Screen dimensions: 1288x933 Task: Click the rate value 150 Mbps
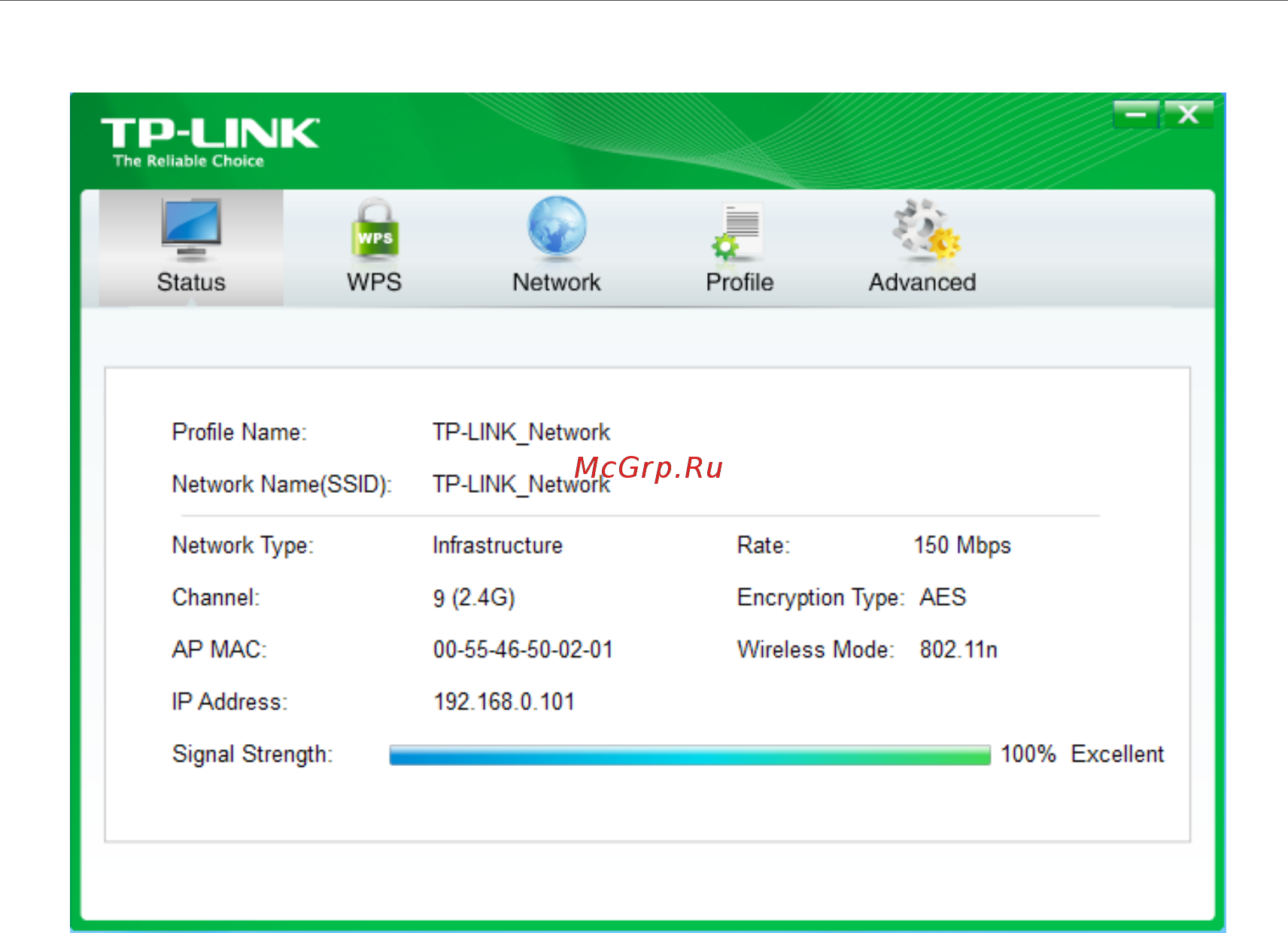click(962, 546)
